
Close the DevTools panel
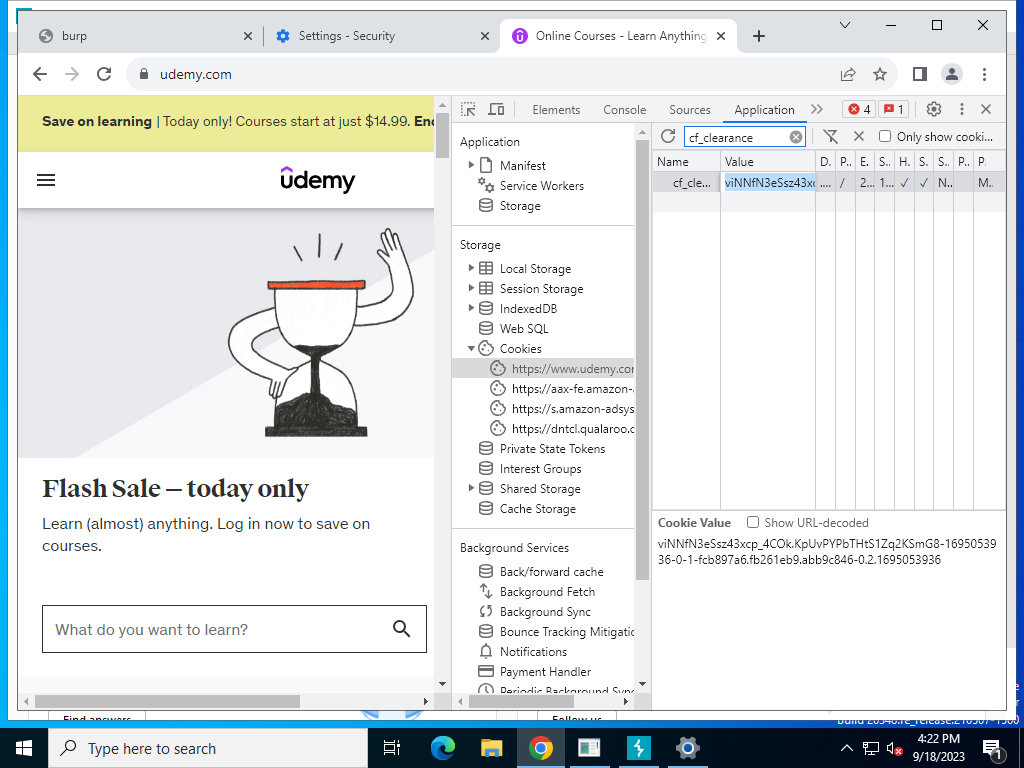tap(986, 110)
